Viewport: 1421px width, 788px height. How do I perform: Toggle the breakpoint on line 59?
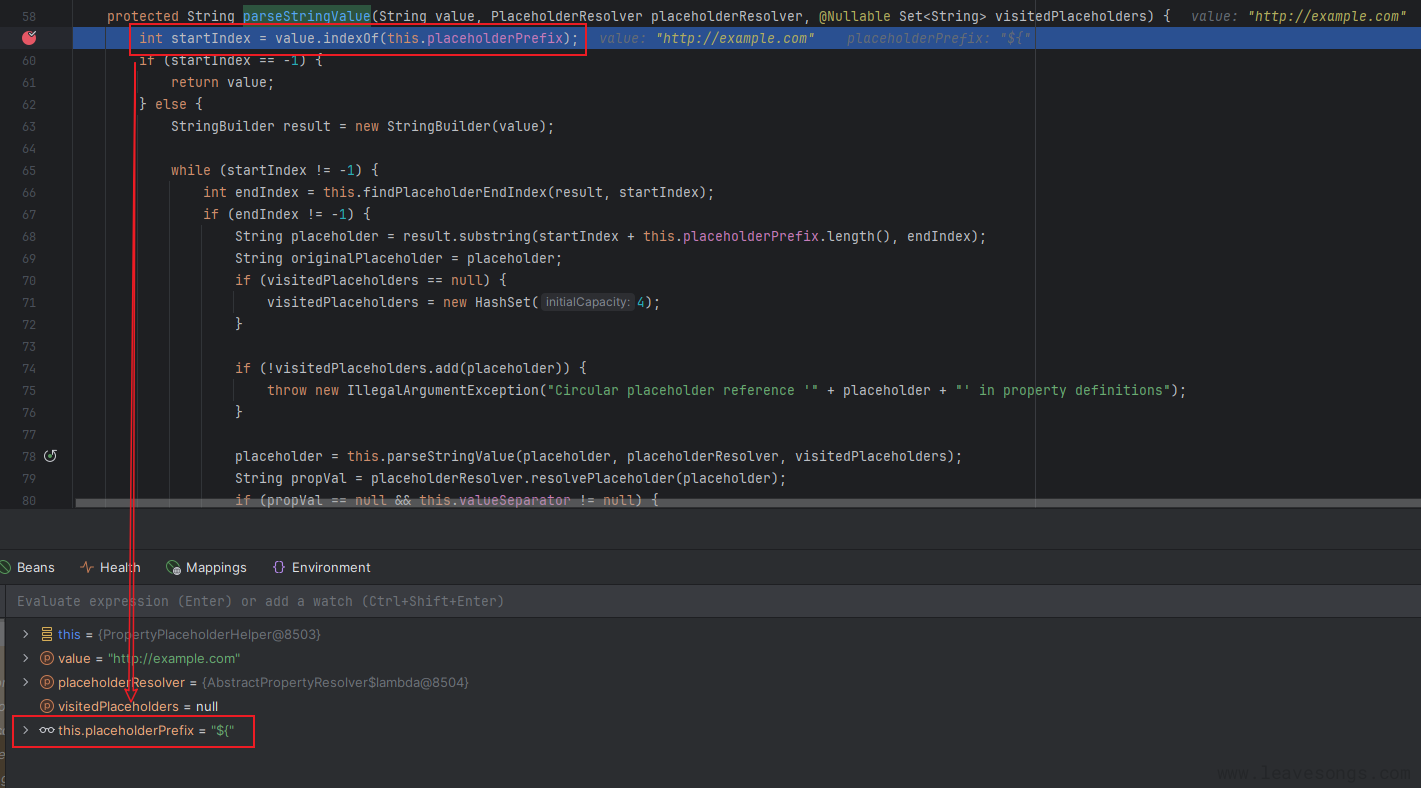(x=30, y=38)
